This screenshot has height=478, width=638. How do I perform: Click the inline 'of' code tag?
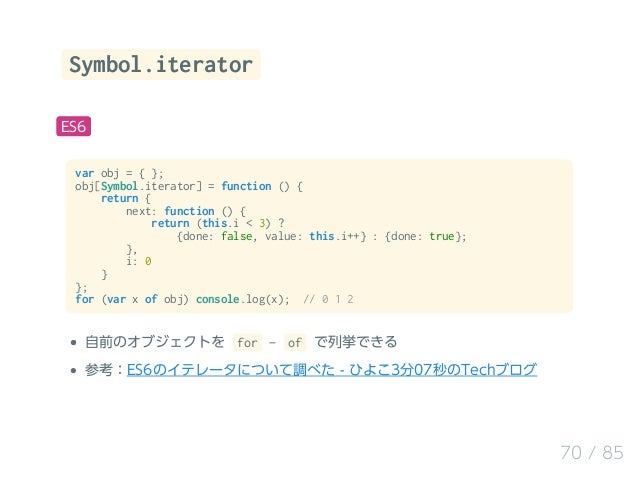click(x=295, y=343)
